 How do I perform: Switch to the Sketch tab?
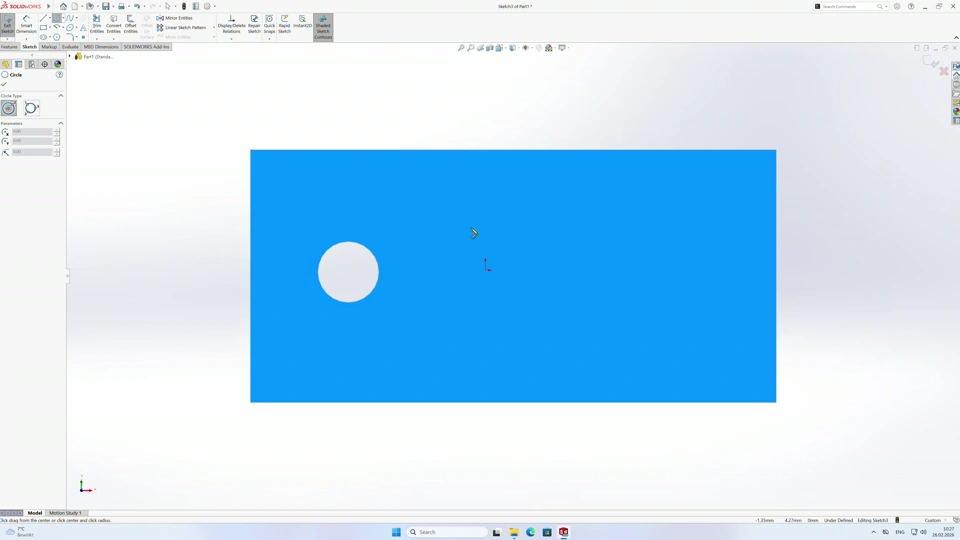(29, 47)
